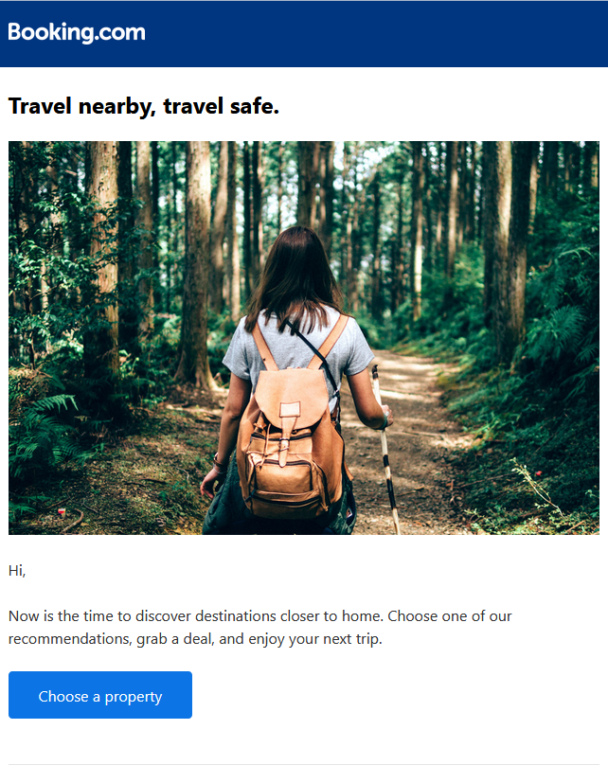The width and height of the screenshot is (608, 783).
Task: Select the "Travel nearby, travel safe." headline
Action: click(144, 106)
